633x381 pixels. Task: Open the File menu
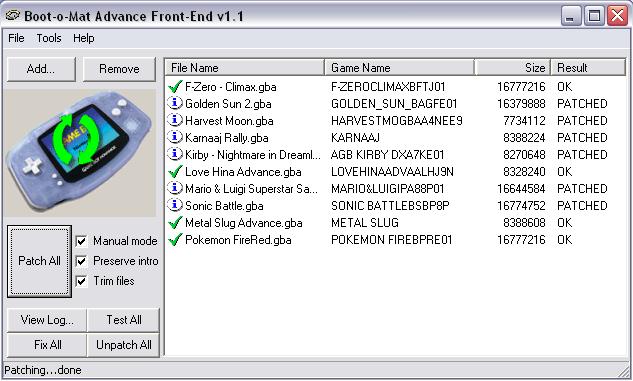[x=16, y=38]
